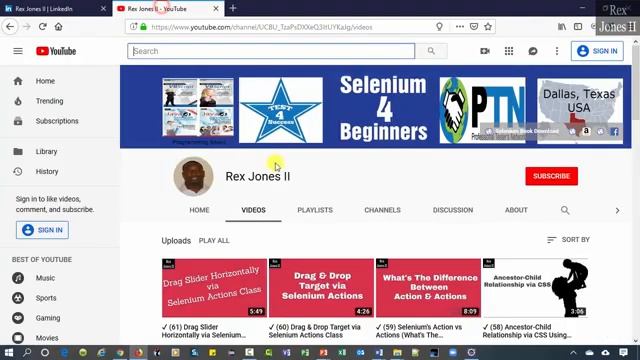Open the SORT BY dropdown

[568, 240]
